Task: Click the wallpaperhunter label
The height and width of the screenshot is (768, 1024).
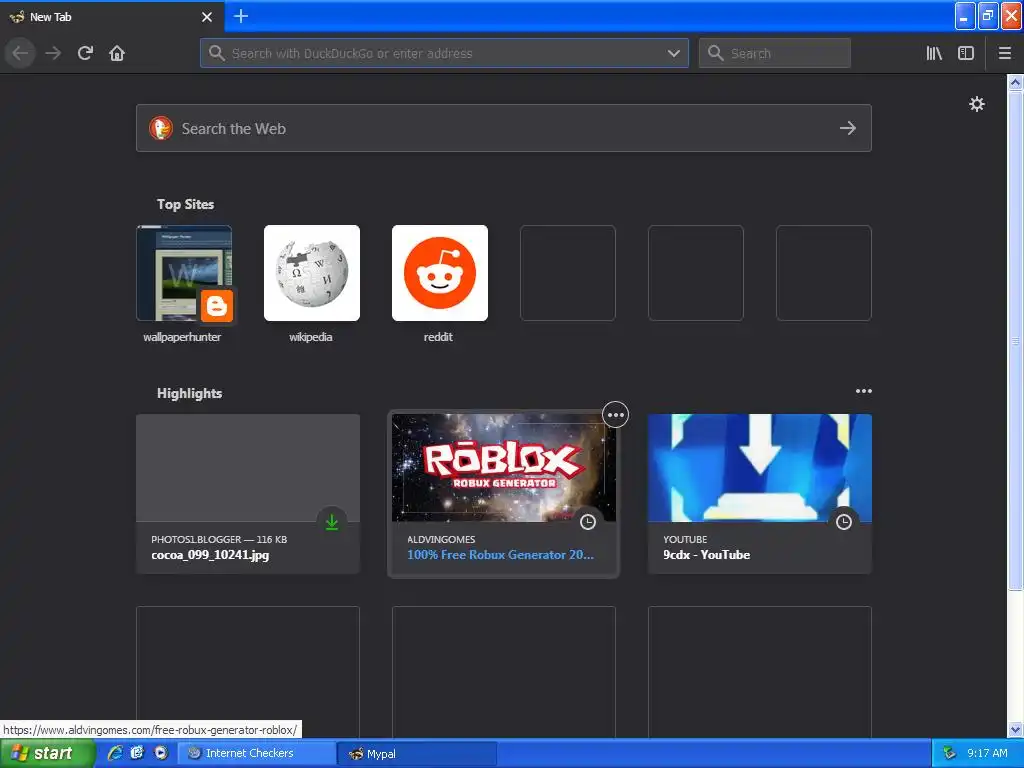Action: (182, 337)
